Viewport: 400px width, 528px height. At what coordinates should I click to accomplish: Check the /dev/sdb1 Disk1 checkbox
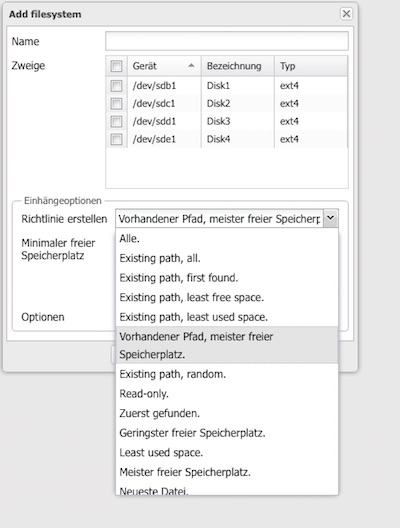pos(116,86)
